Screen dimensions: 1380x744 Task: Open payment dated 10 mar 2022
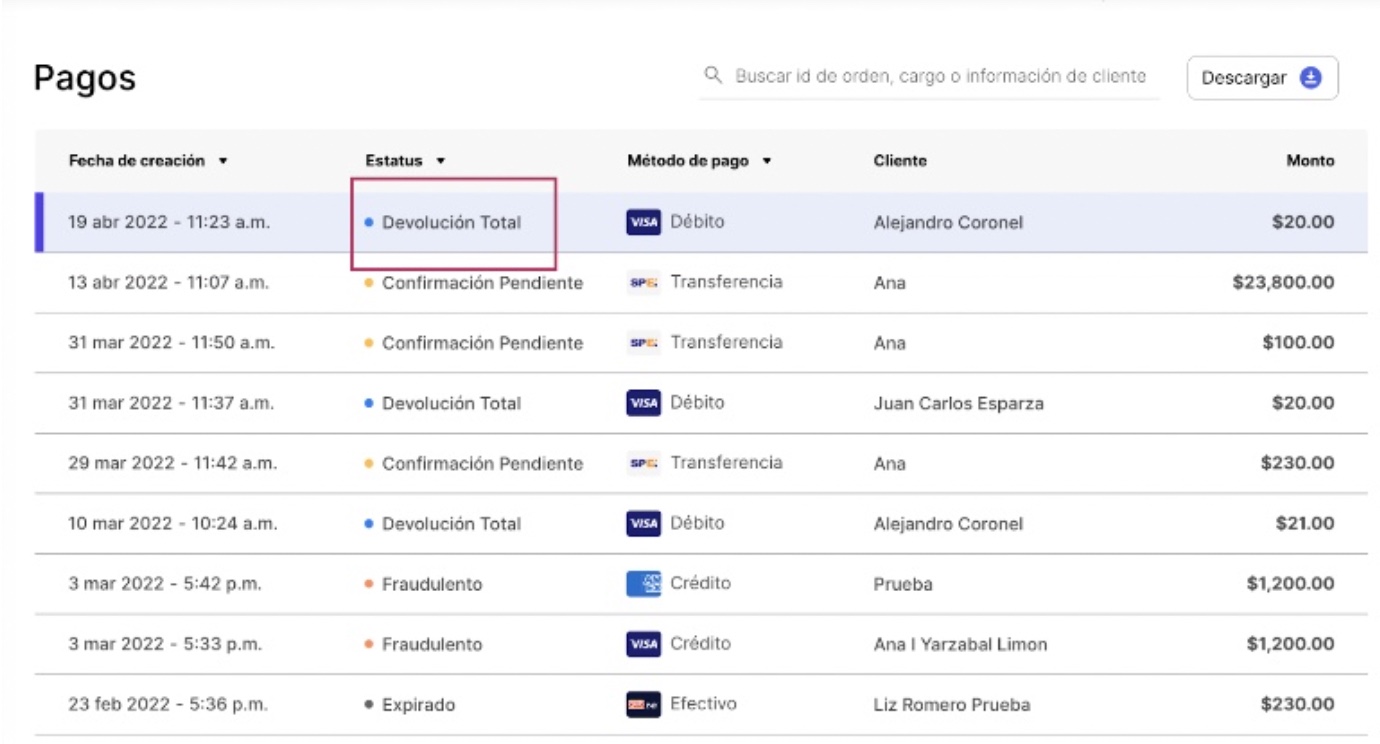coord(170,524)
